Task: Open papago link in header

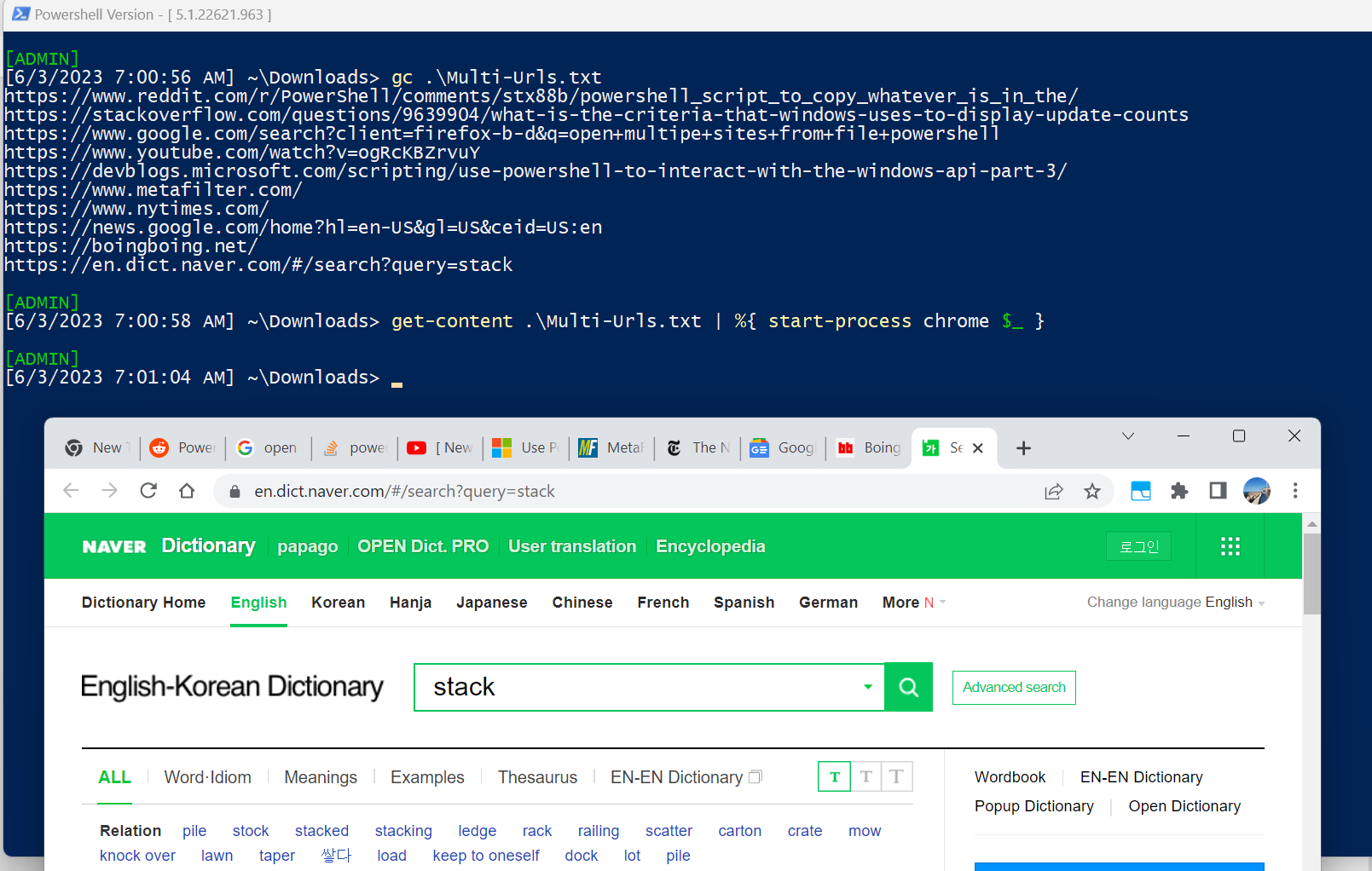Action: (308, 547)
